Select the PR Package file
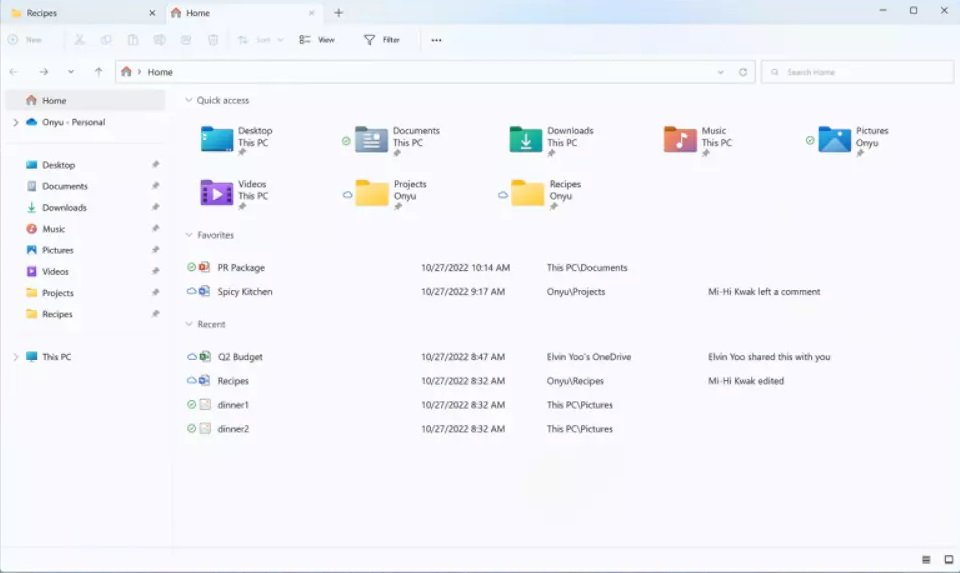Screen dimensions: 960x573 pyautogui.click(x=241, y=268)
